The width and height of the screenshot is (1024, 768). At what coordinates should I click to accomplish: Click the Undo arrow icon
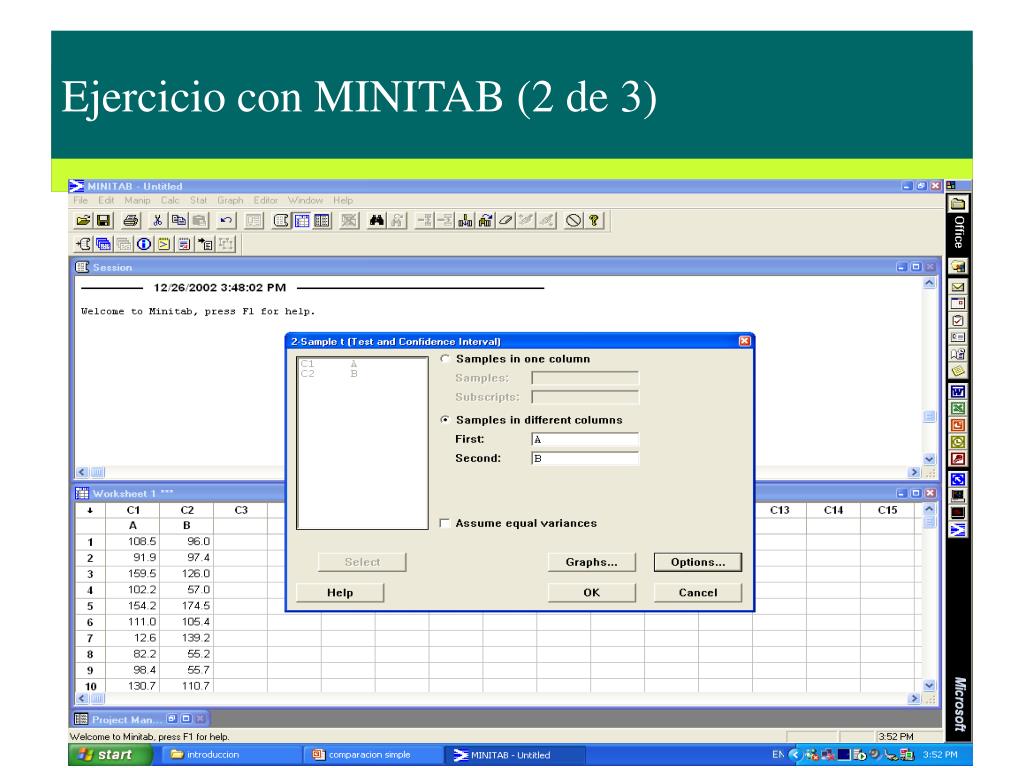click(x=226, y=221)
